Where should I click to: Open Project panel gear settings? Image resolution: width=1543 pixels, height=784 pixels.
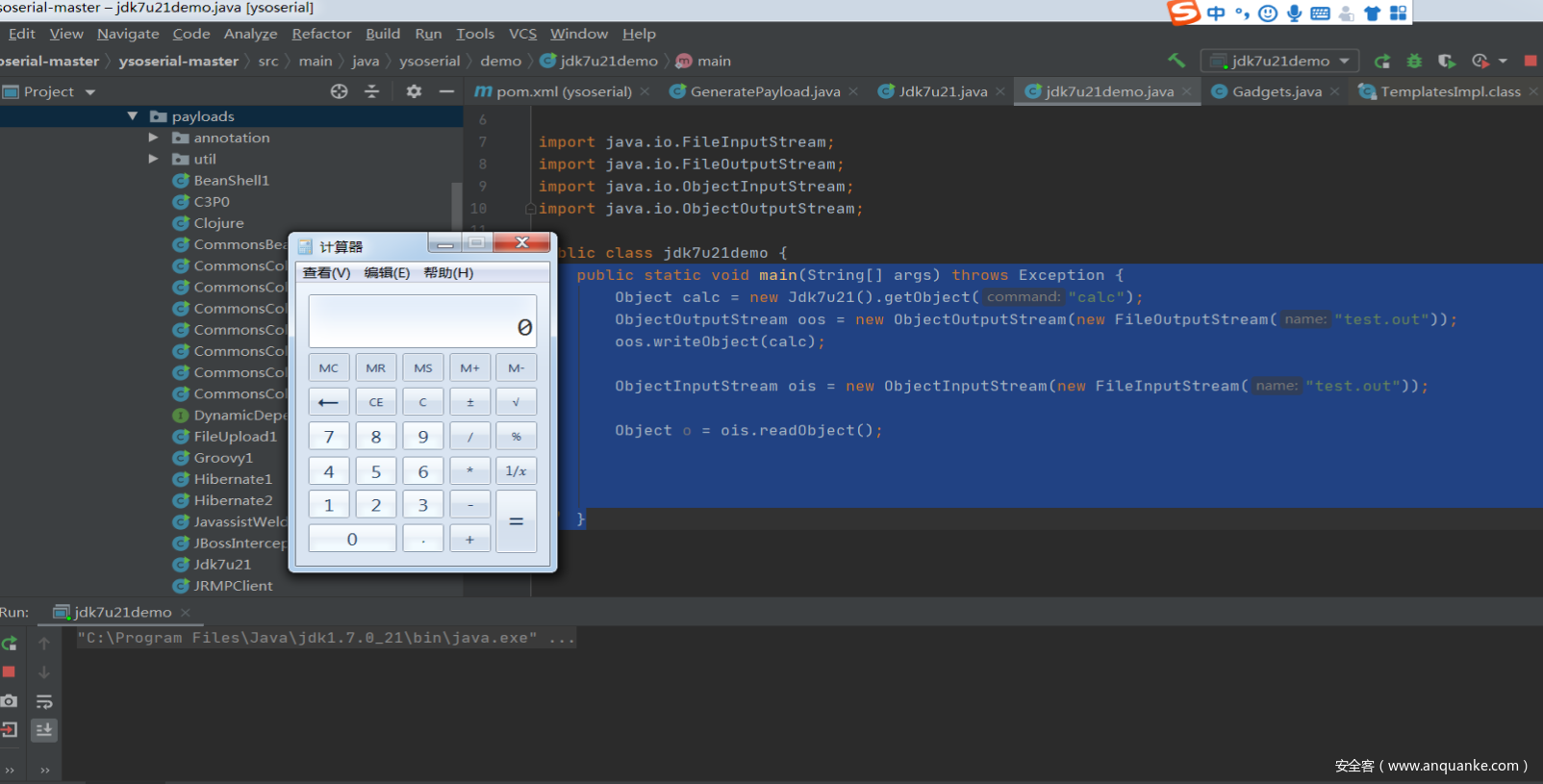[x=414, y=91]
